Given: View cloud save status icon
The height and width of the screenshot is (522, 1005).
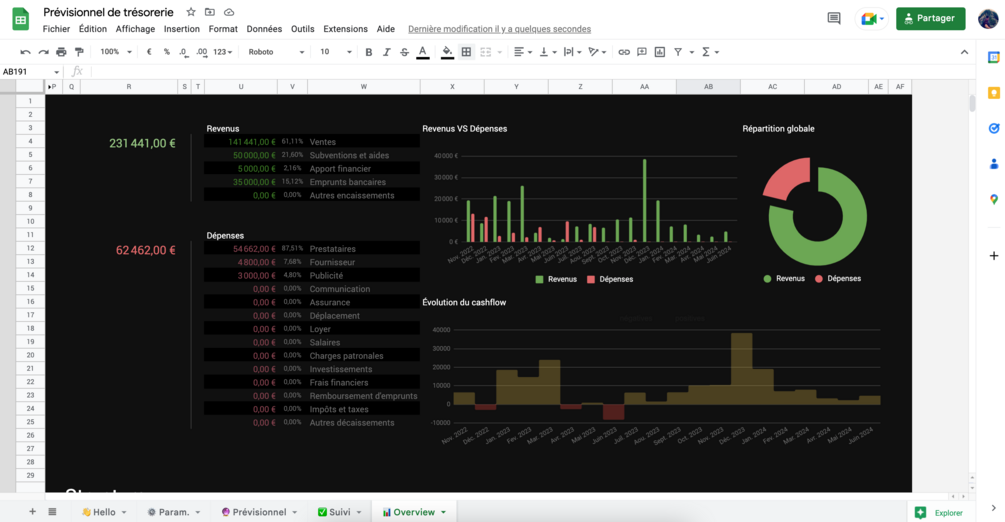Looking at the screenshot, I should click(229, 12).
